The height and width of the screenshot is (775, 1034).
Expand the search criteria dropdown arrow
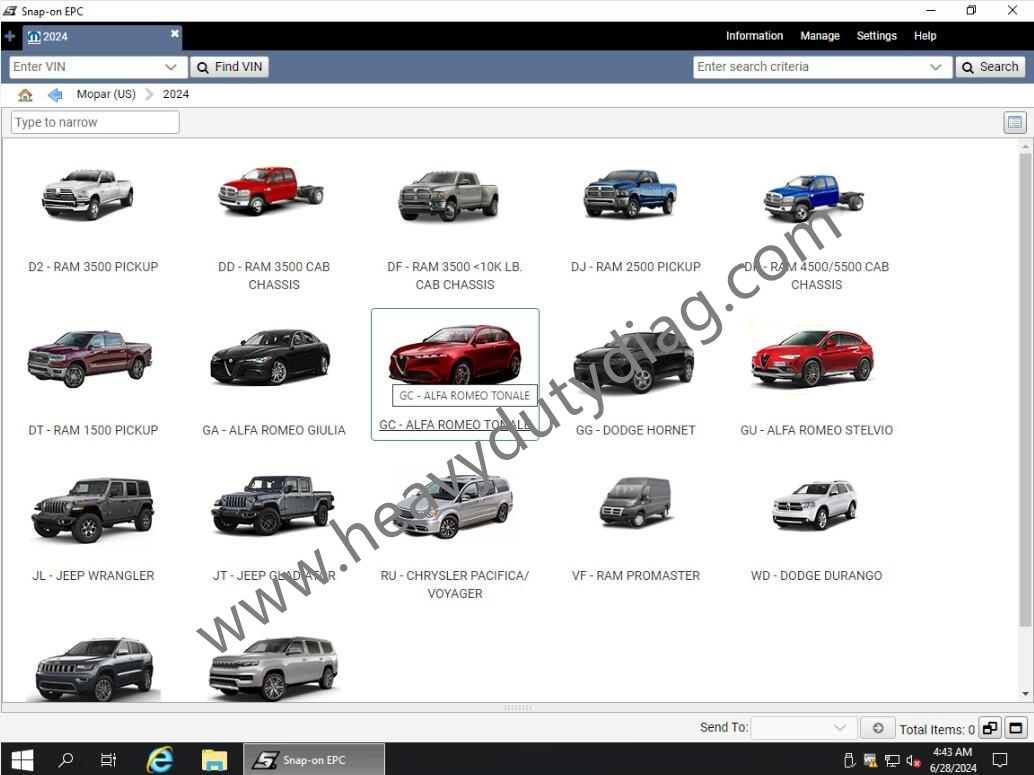pos(935,67)
